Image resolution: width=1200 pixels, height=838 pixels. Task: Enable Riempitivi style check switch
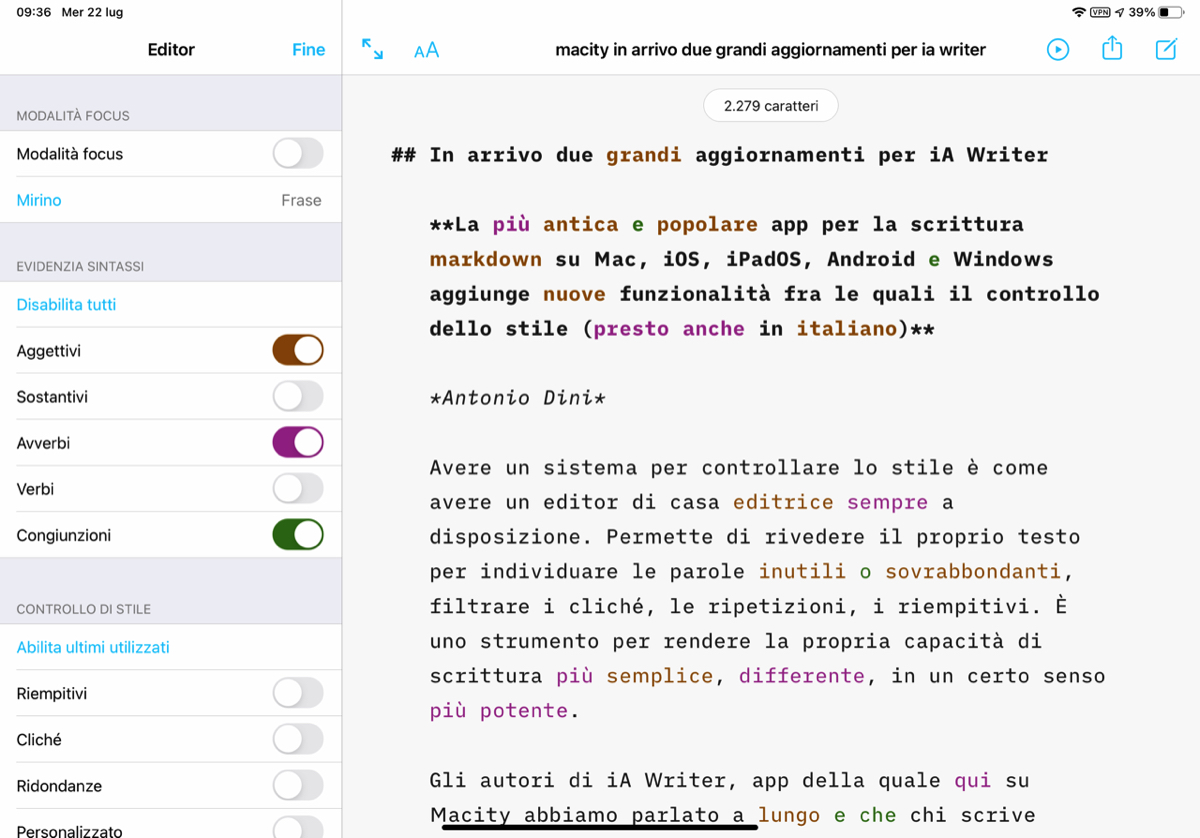click(298, 693)
